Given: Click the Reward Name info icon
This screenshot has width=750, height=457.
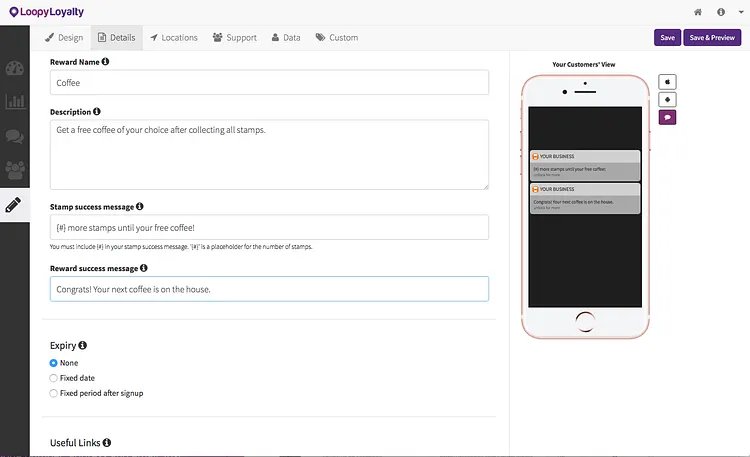Looking at the screenshot, I should 105,61.
